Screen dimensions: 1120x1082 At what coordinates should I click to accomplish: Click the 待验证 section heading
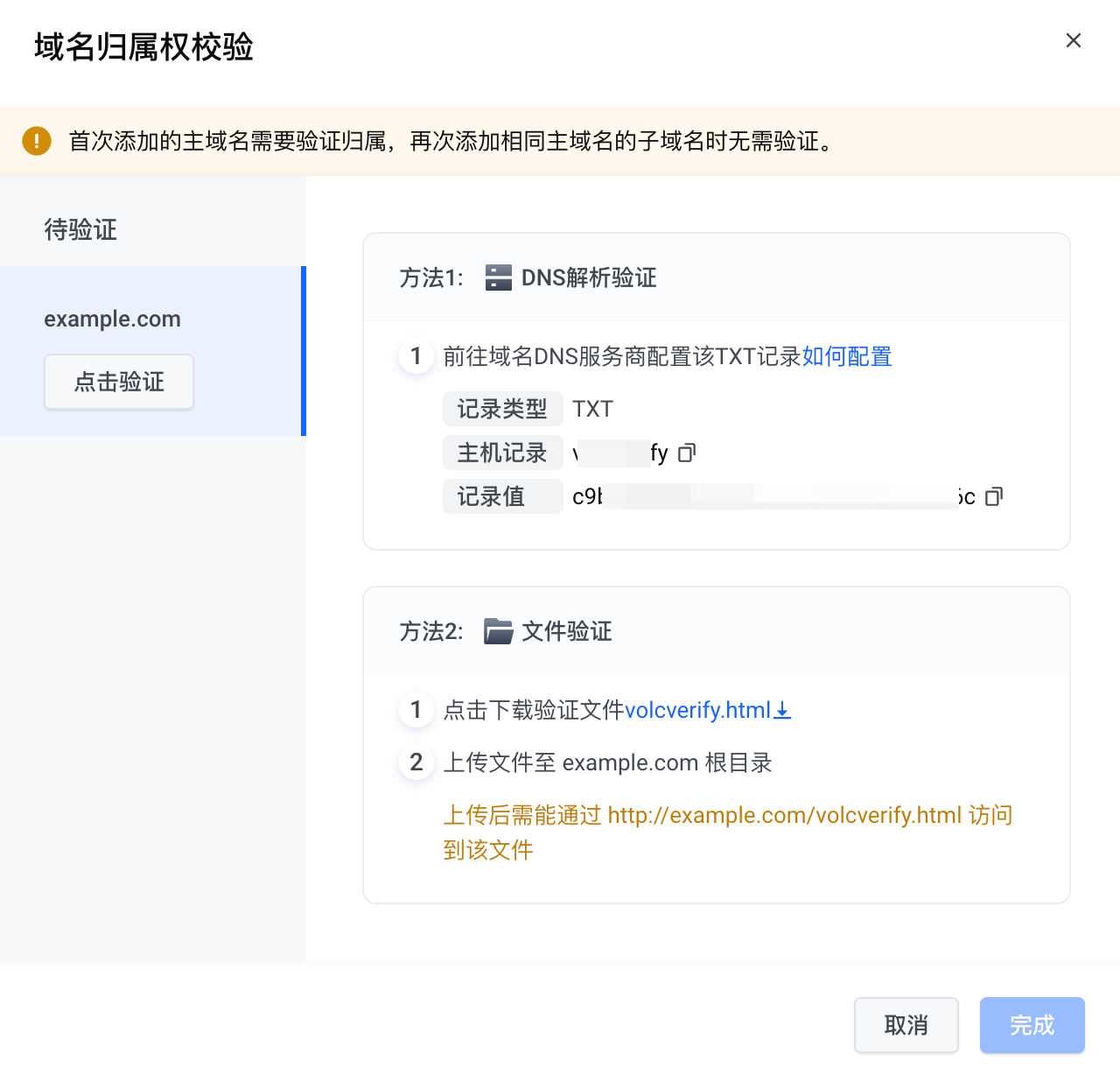pyautogui.click(x=80, y=229)
